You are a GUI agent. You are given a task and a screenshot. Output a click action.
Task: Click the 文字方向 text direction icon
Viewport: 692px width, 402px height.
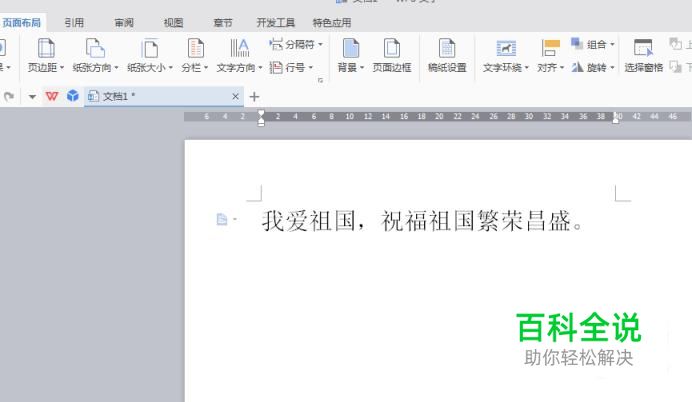(240, 48)
